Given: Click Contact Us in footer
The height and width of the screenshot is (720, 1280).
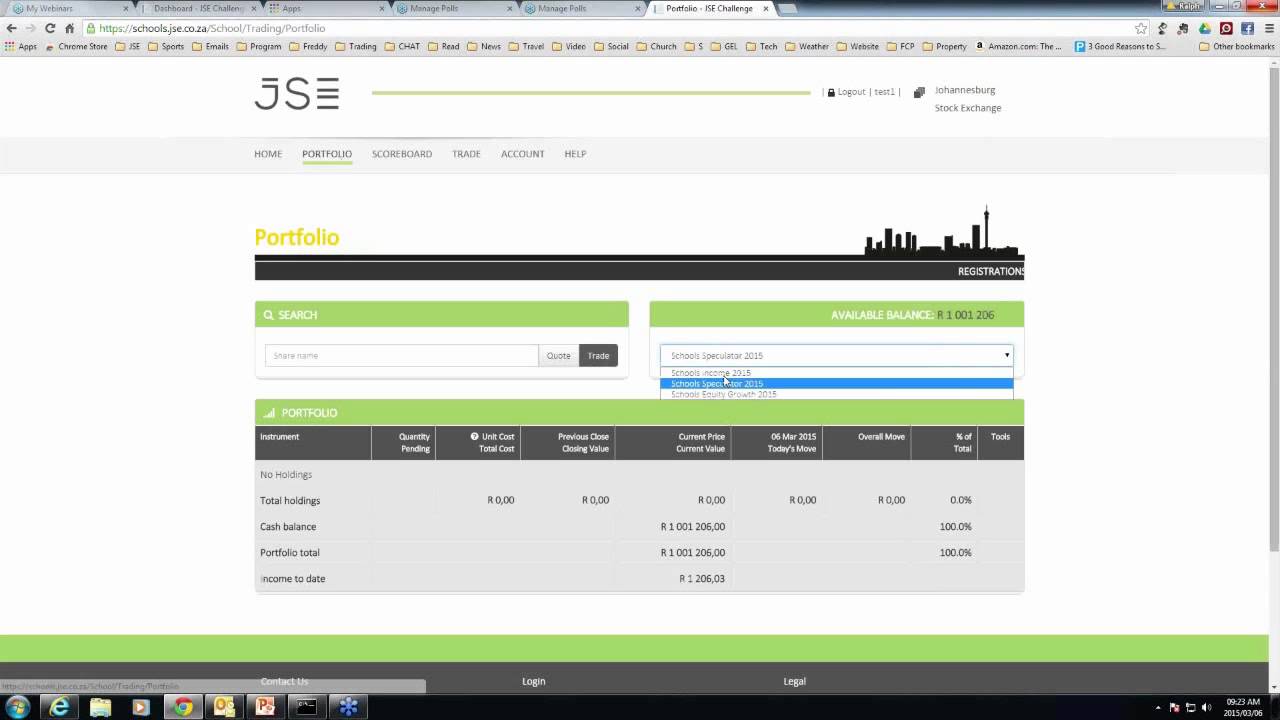Looking at the screenshot, I should (284, 682).
